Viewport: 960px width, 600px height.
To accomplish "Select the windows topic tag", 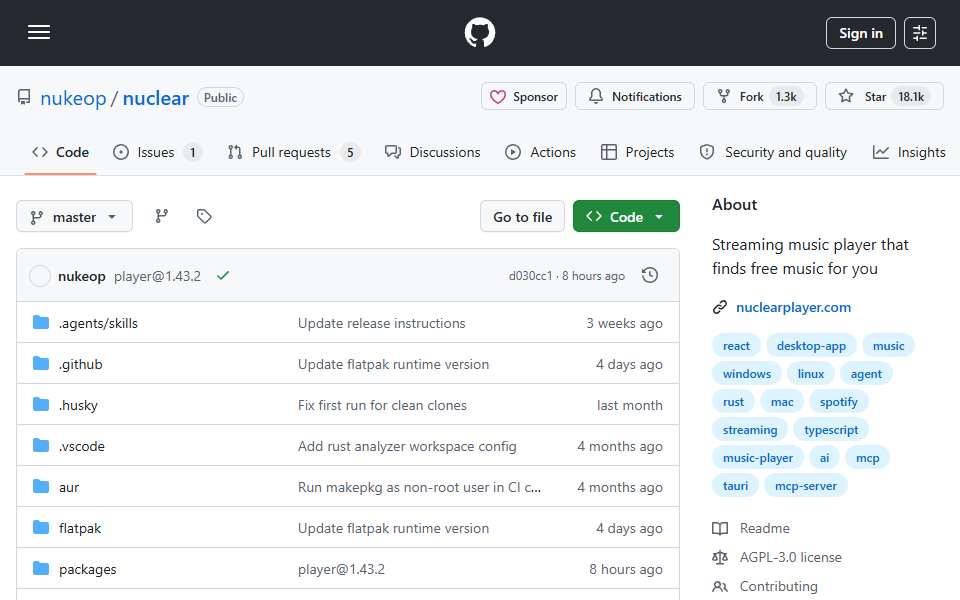I will pos(746,374).
